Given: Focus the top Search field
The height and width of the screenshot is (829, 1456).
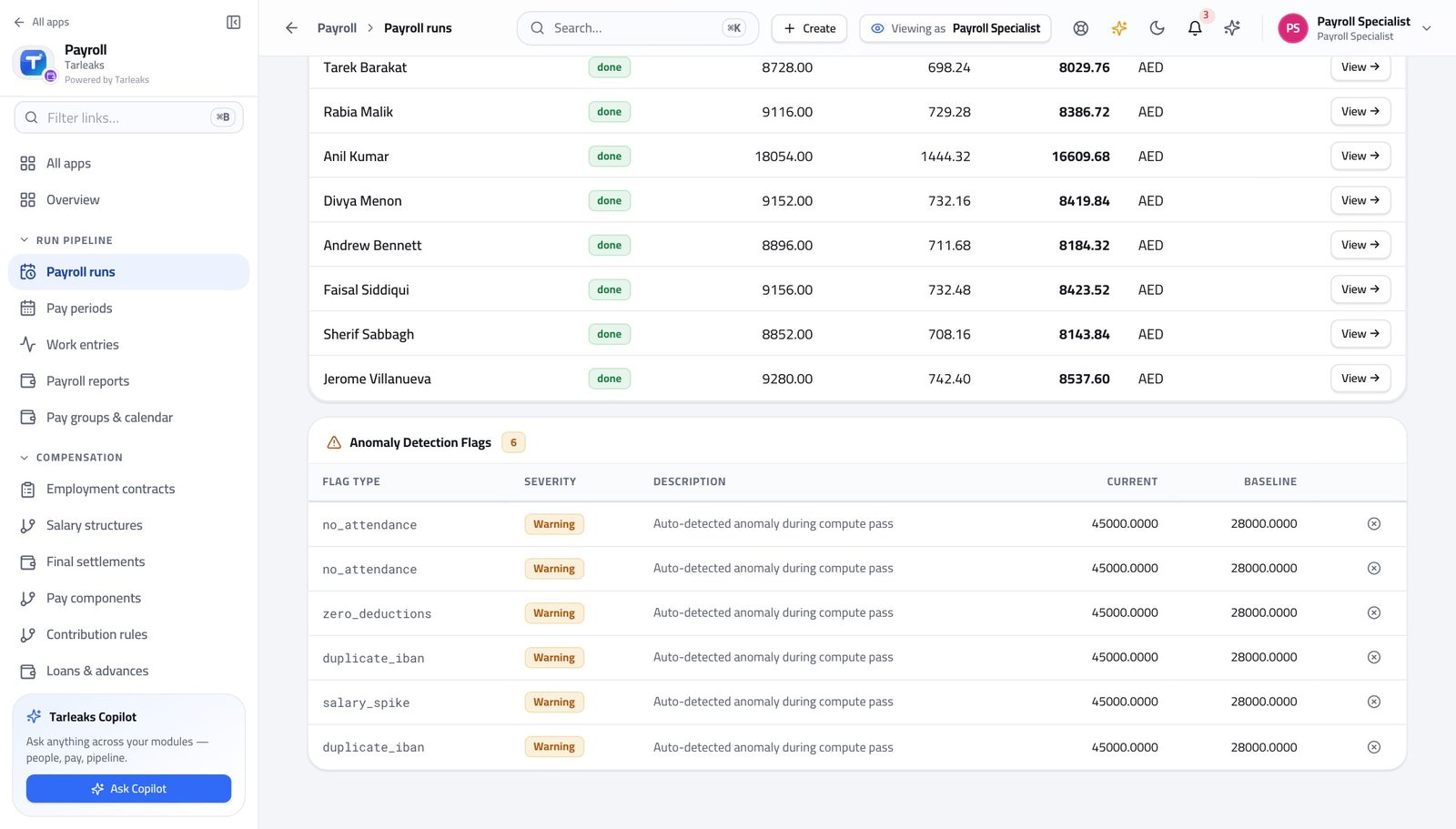Looking at the screenshot, I should [637, 28].
